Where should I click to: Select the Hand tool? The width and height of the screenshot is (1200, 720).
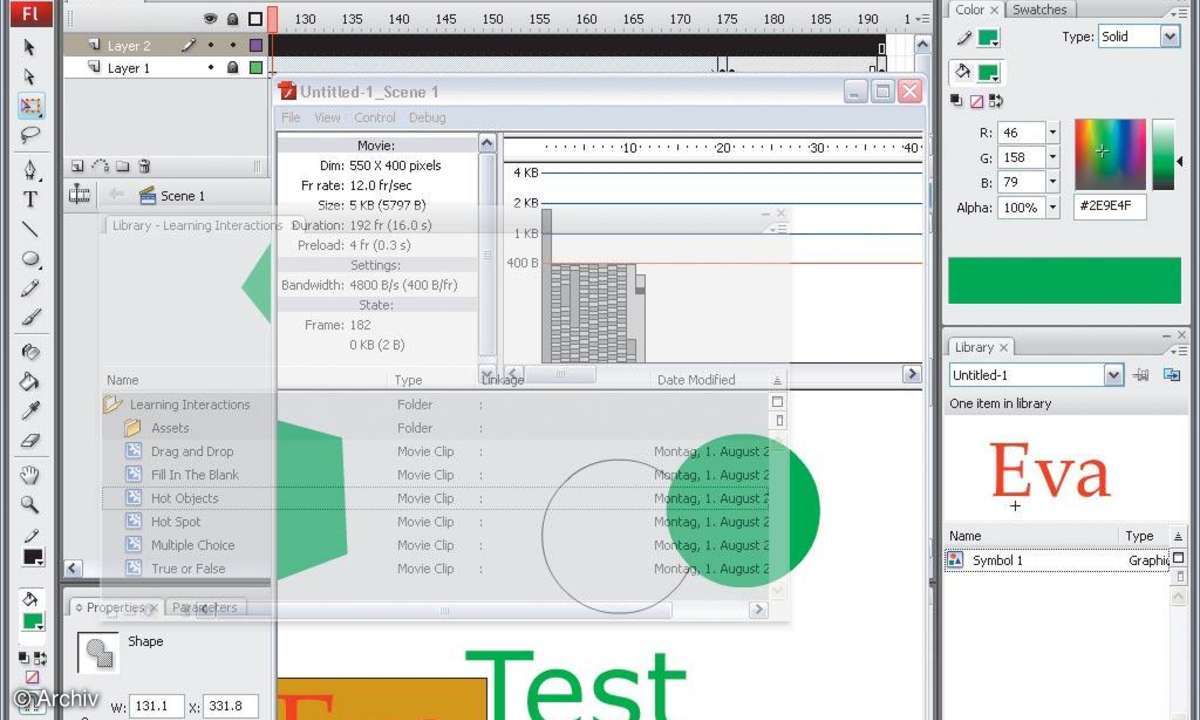coord(30,474)
